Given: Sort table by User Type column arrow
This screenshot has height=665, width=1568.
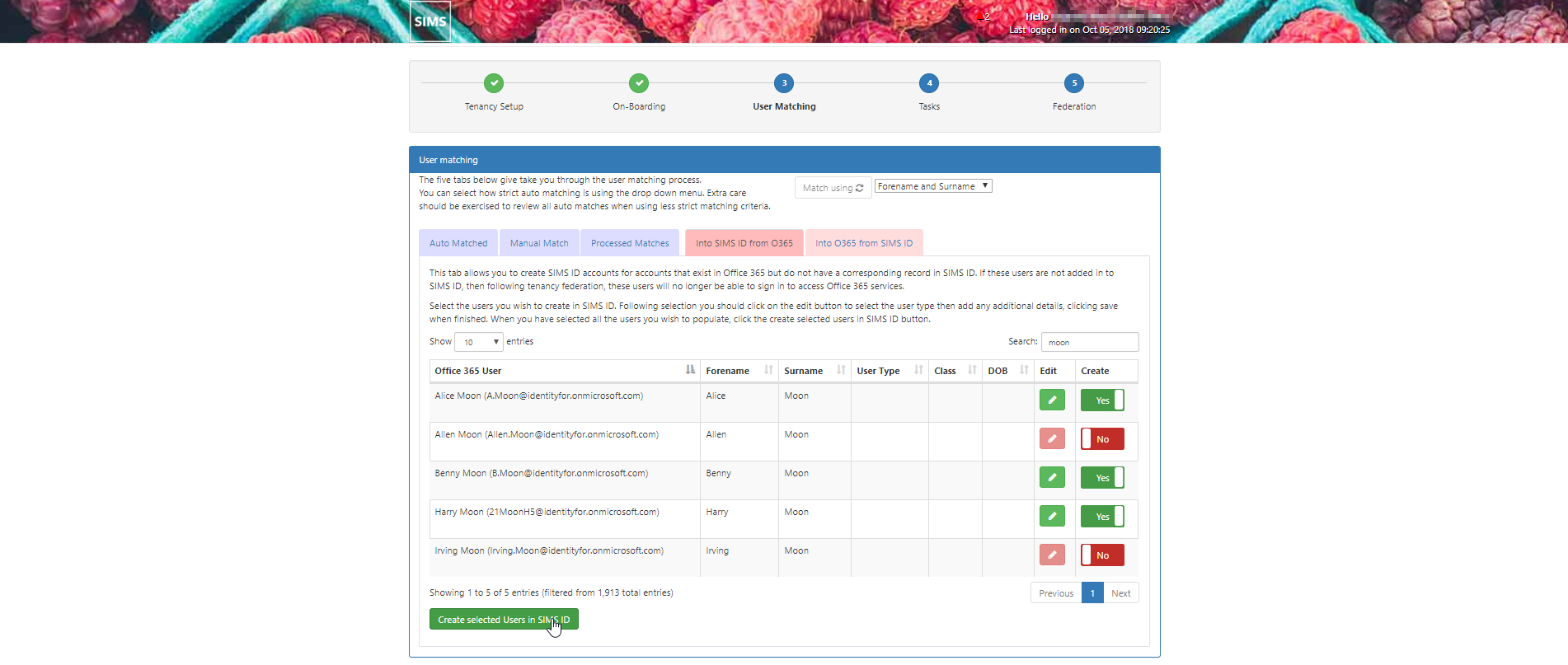Looking at the screenshot, I should 918,370.
